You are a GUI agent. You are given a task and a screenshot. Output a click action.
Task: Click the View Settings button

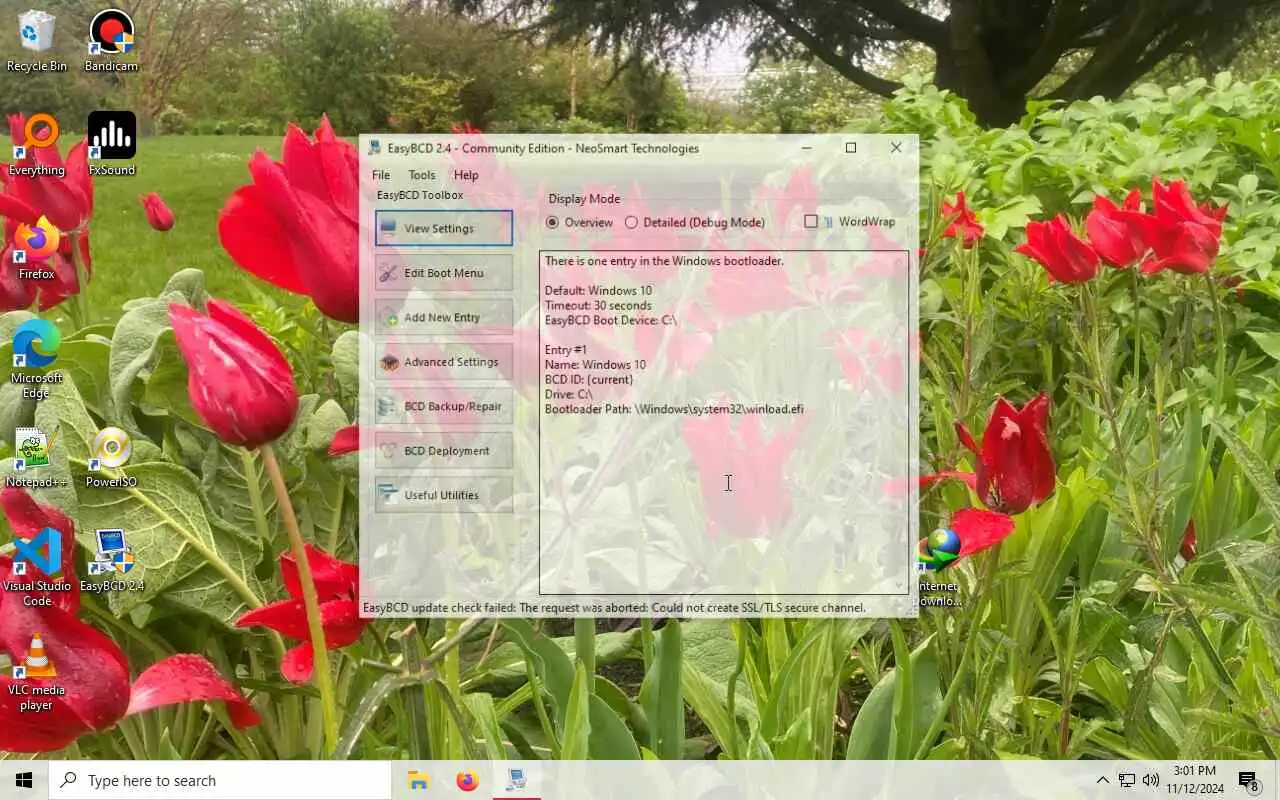pos(444,228)
